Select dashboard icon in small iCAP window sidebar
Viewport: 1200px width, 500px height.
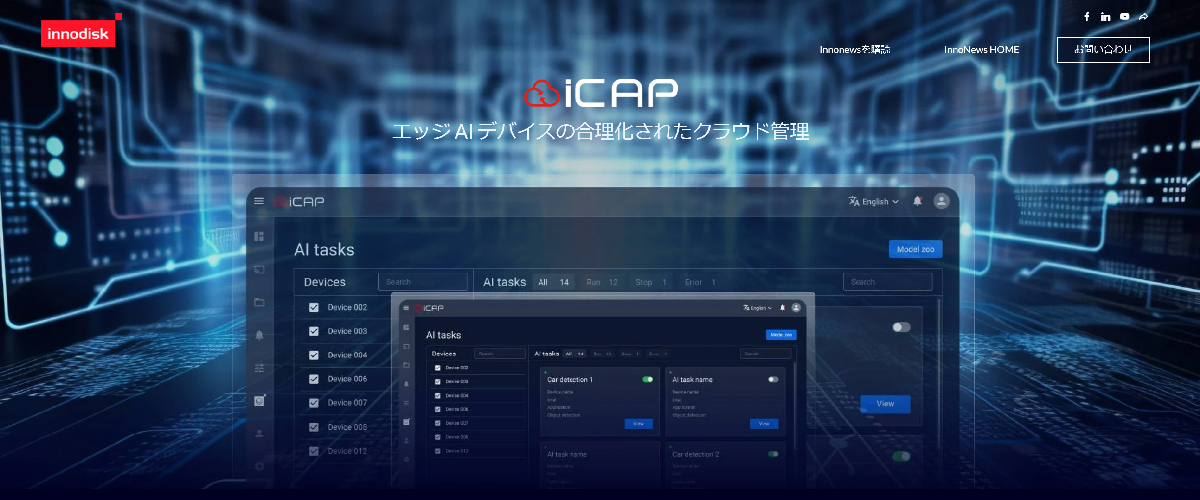click(406, 327)
